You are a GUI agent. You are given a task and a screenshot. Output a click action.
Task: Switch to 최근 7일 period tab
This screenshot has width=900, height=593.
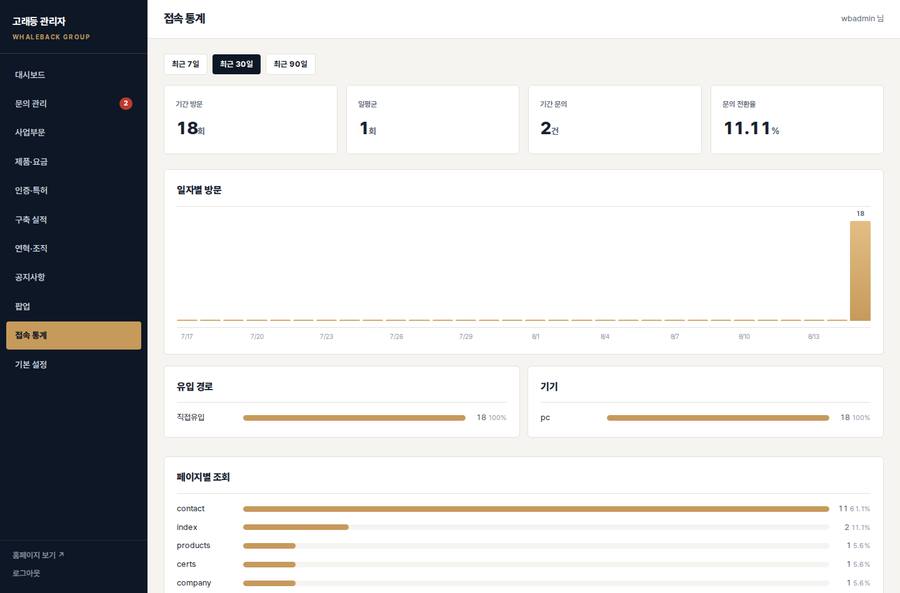pos(185,64)
